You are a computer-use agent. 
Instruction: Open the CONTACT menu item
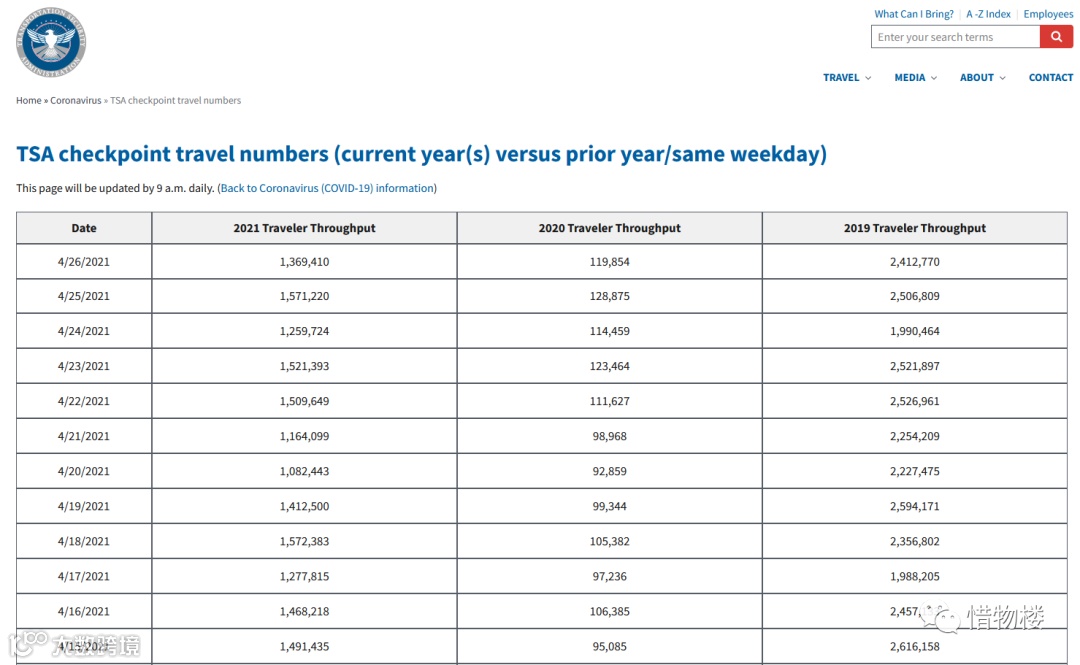tap(1051, 77)
